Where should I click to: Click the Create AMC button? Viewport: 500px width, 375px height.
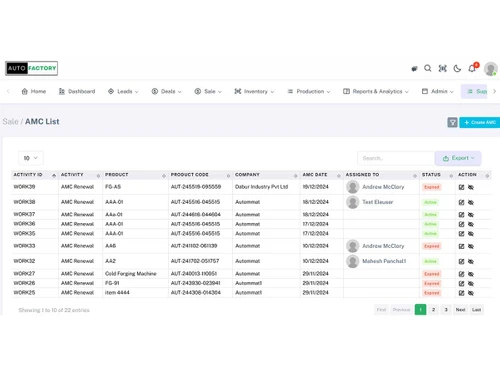pos(480,122)
